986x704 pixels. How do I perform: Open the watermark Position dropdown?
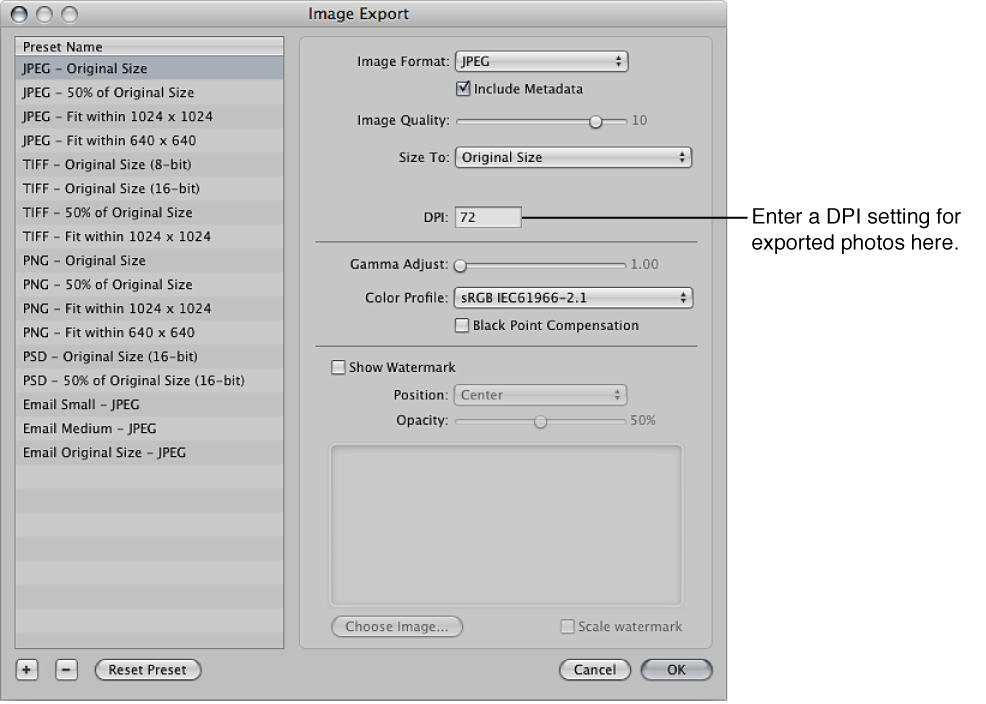click(x=540, y=395)
